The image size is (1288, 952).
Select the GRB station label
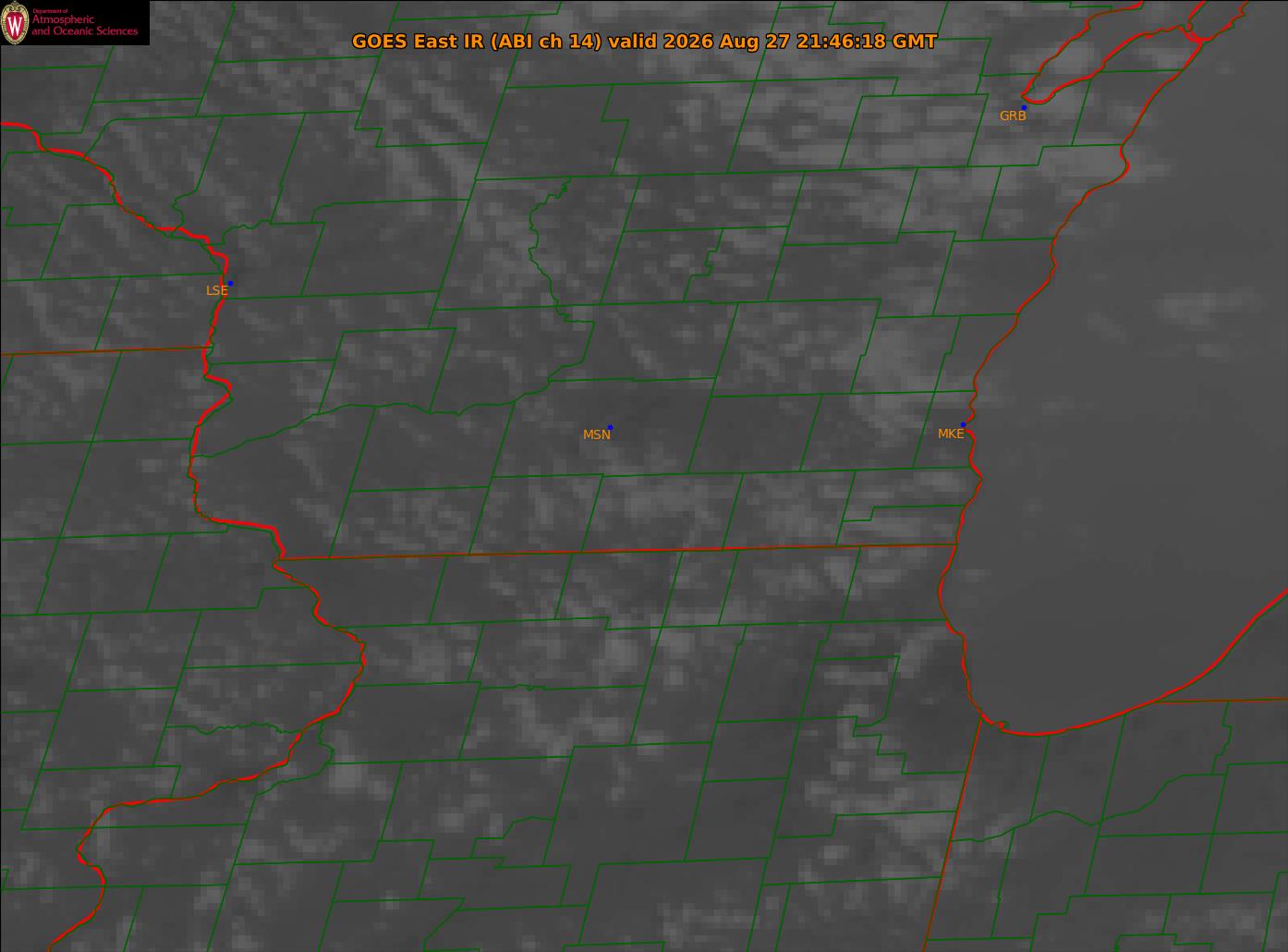point(1013,116)
